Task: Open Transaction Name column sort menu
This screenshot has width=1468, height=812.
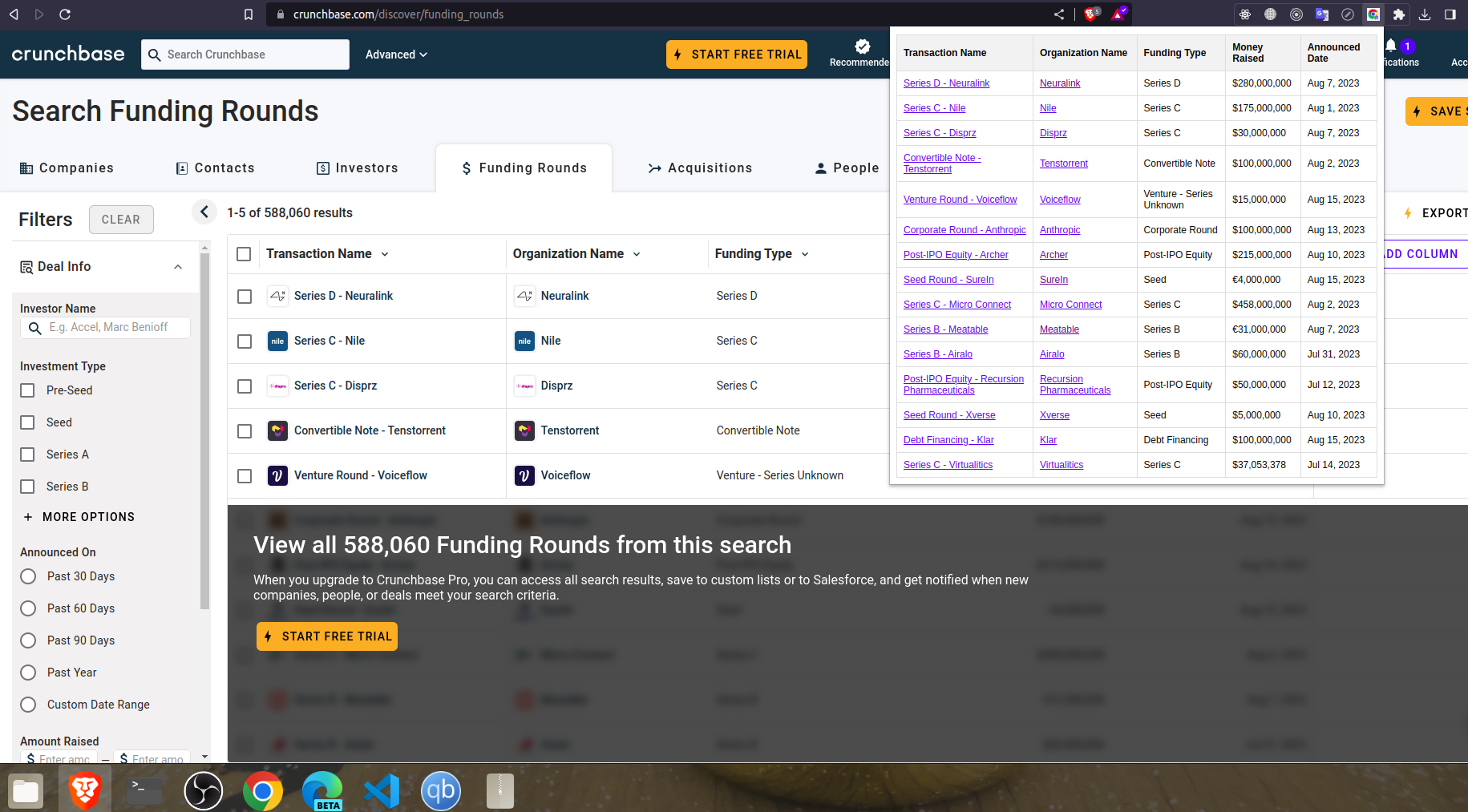Action: tap(385, 254)
